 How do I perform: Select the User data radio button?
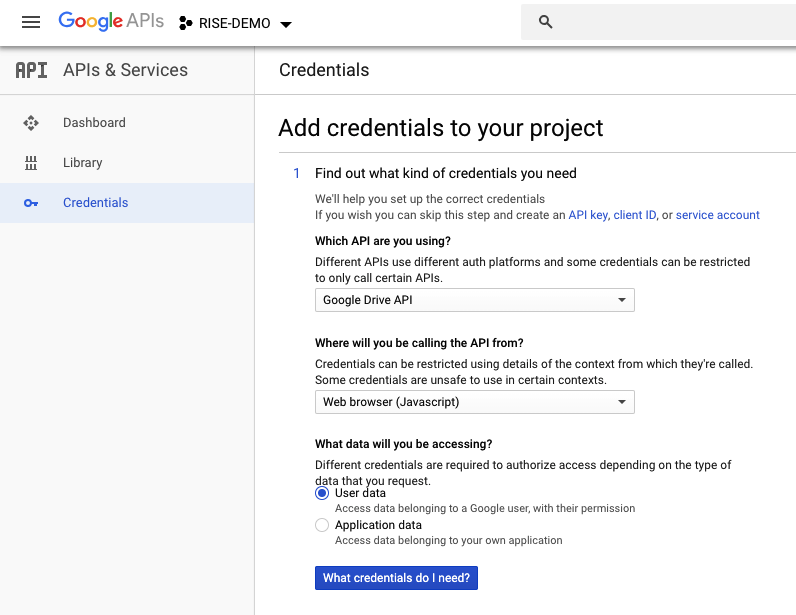pyautogui.click(x=322, y=493)
